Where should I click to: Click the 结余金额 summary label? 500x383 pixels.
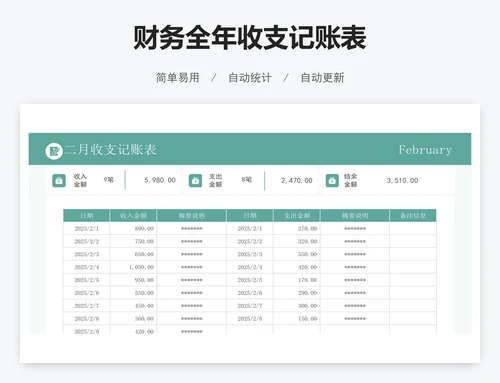click(351, 180)
